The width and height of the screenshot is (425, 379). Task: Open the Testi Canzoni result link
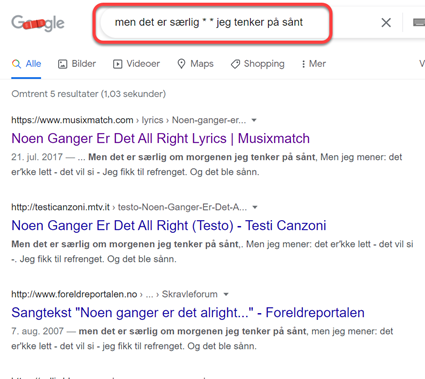click(x=169, y=226)
